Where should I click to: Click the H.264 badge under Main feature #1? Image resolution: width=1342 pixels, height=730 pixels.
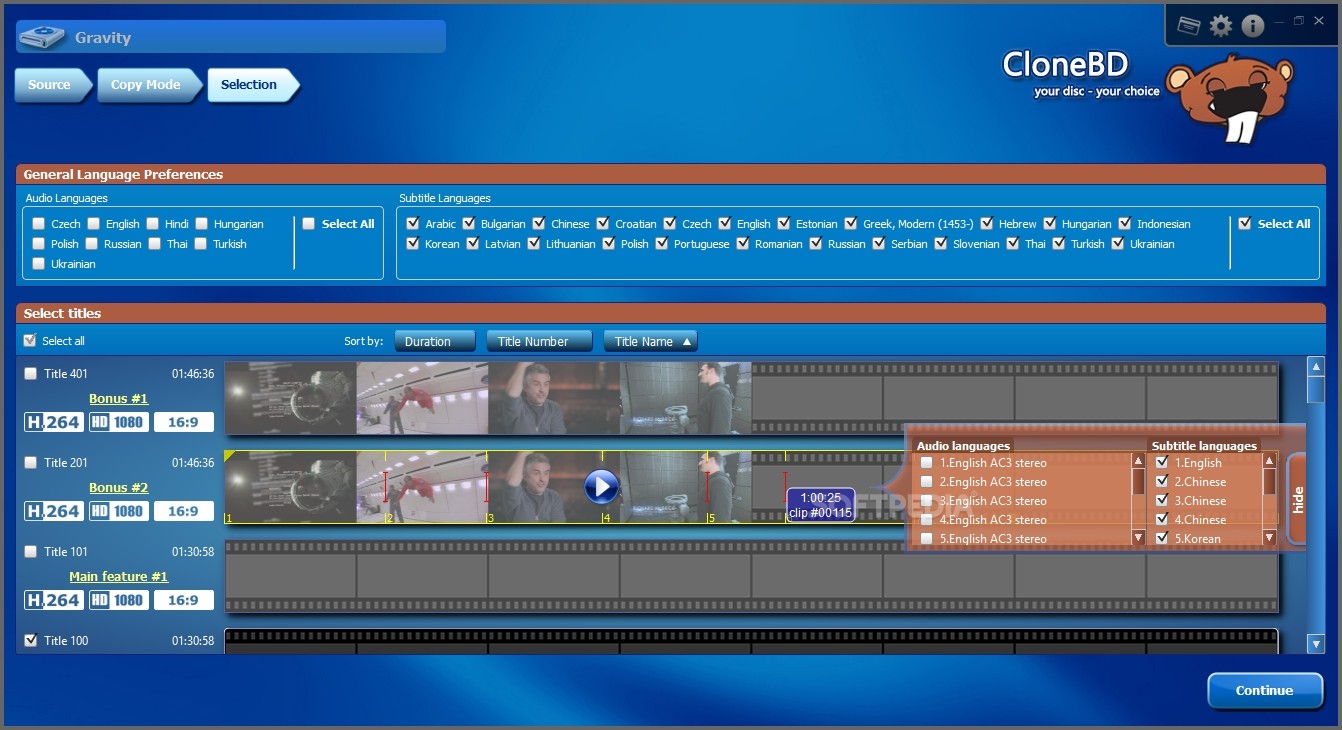[54, 600]
